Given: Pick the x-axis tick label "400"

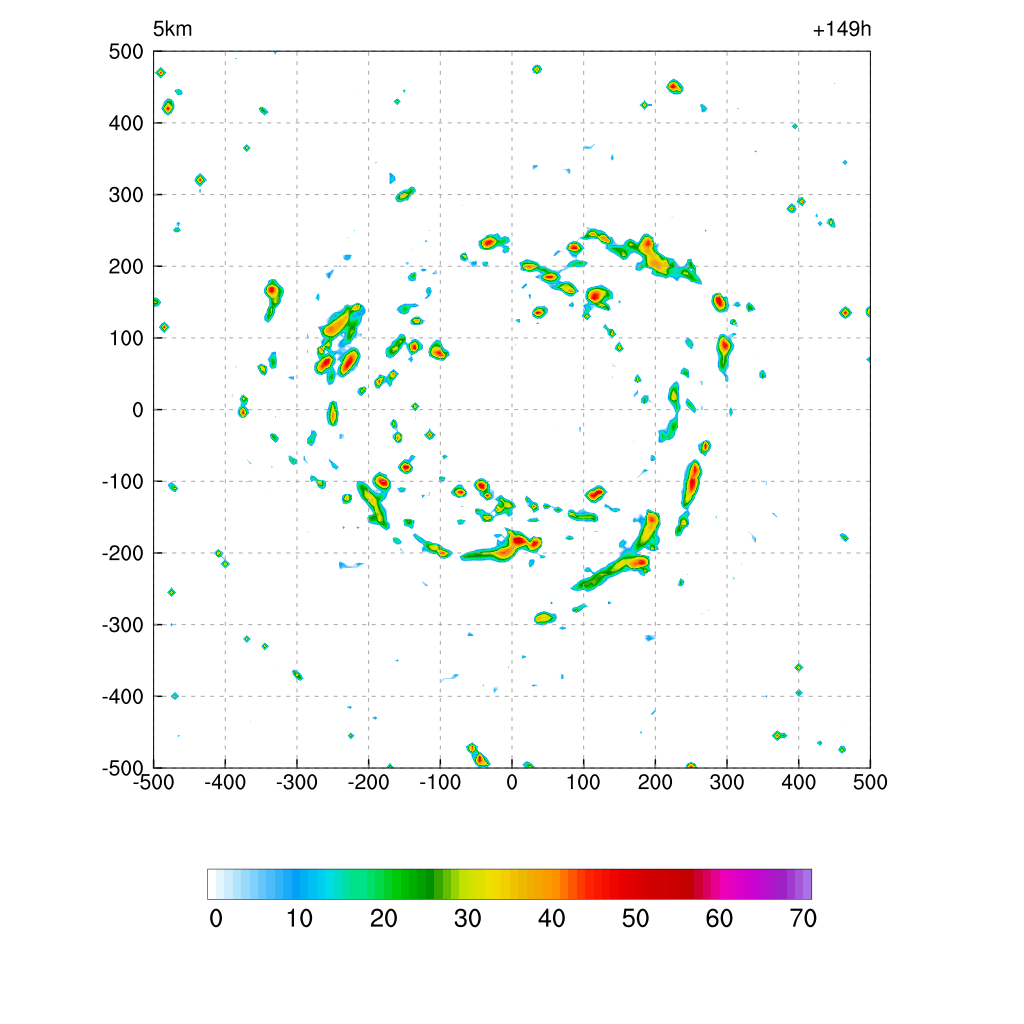Looking at the screenshot, I should click(799, 782).
